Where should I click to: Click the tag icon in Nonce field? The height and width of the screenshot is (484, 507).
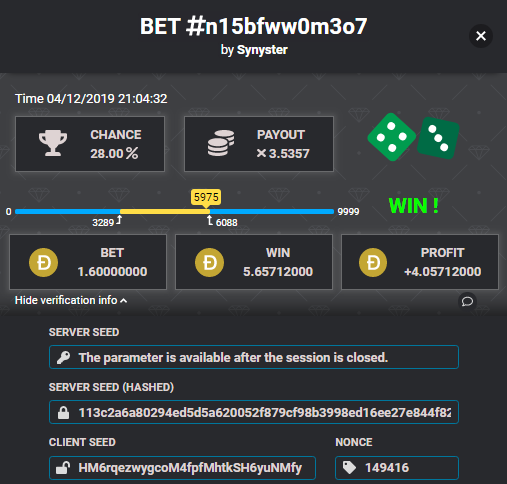[x=349, y=467]
